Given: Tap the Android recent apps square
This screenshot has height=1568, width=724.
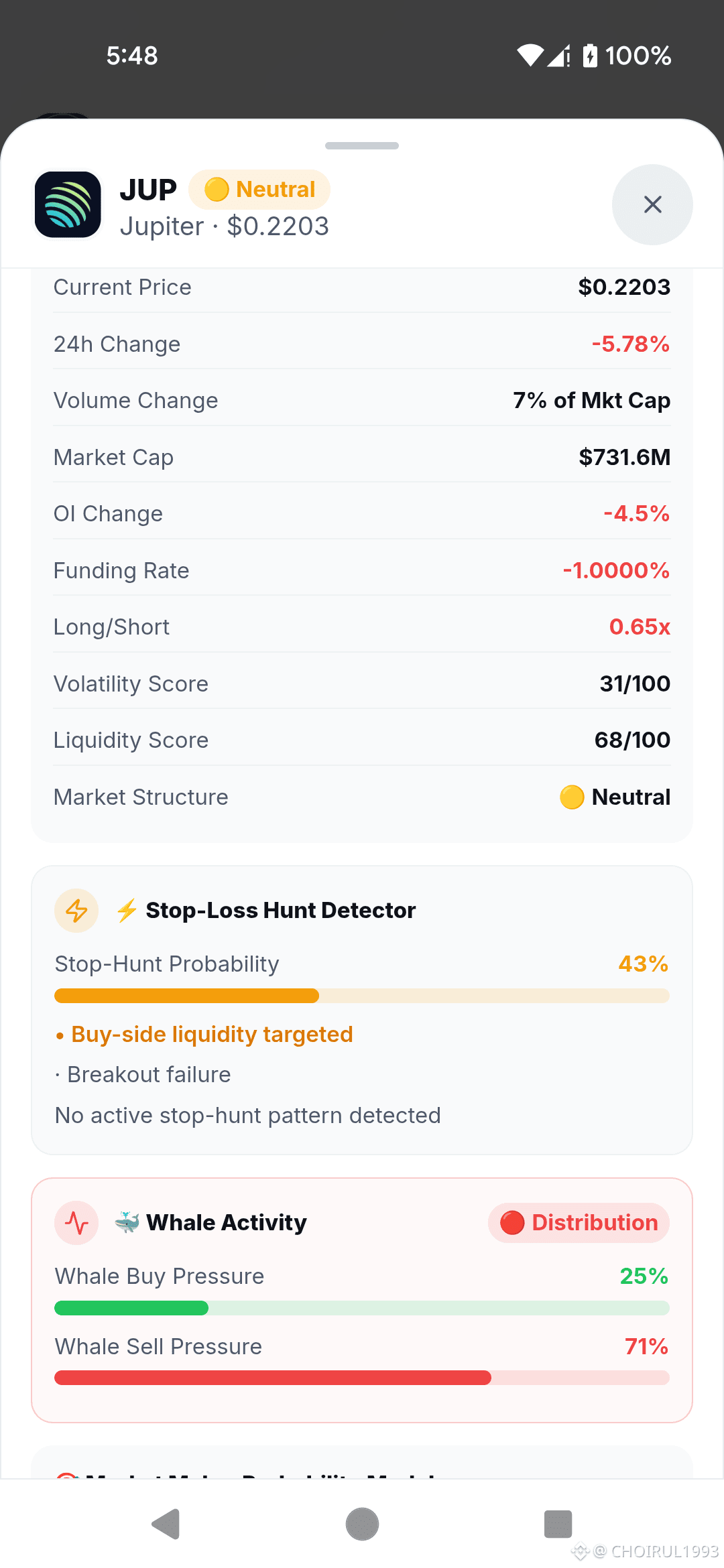Looking at the screenshot, I should (558, 1524).
